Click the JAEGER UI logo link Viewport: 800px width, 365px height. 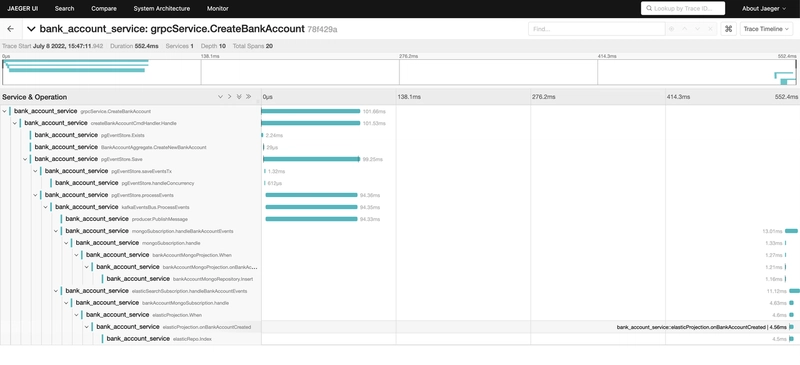(22, 9)
